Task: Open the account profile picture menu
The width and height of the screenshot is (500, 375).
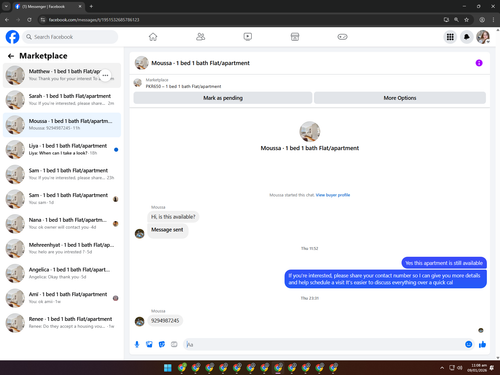Action: tap(483, 37)
